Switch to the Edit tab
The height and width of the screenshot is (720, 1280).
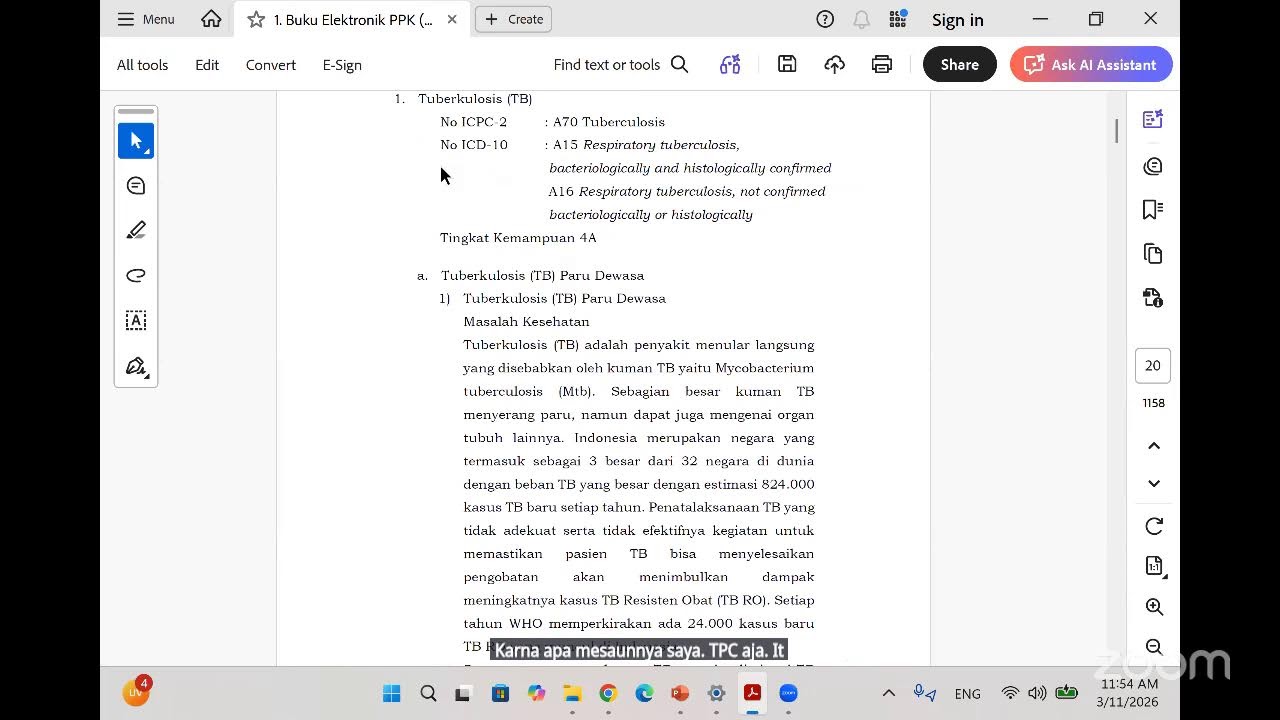pyautogui.click(x=207, y=65)
